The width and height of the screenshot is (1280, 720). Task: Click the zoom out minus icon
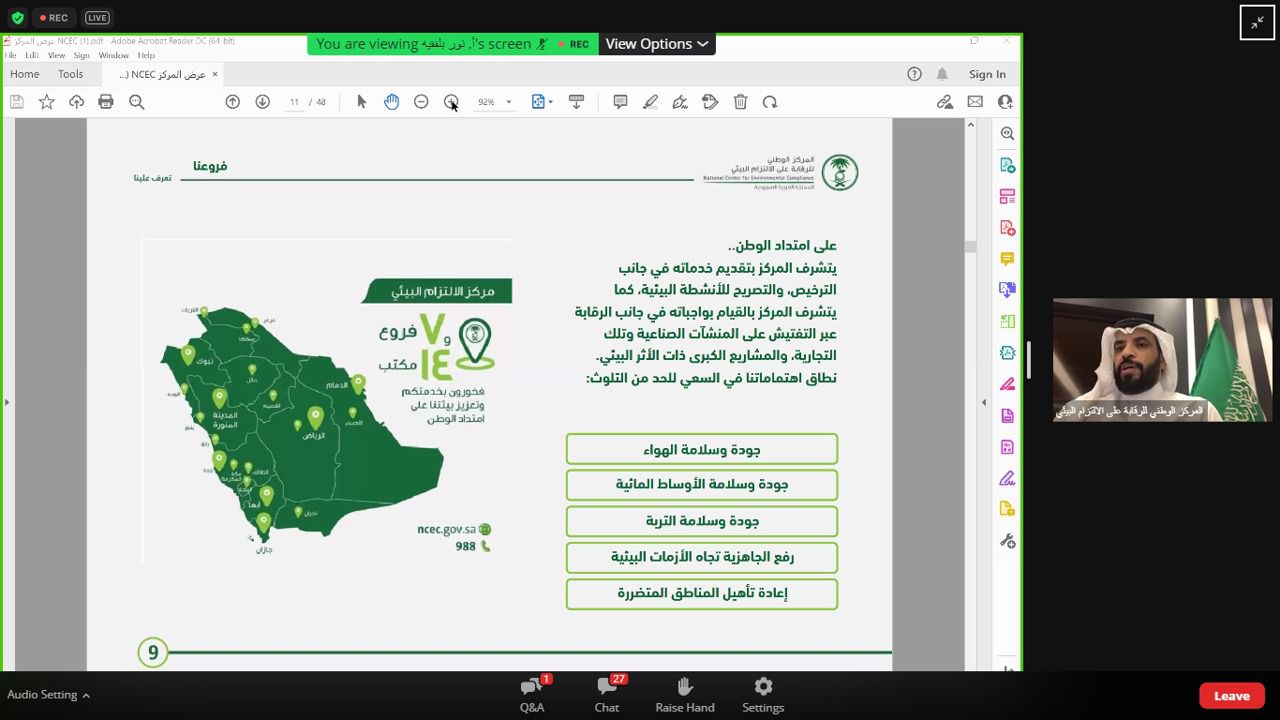click(x=421, y=102)
